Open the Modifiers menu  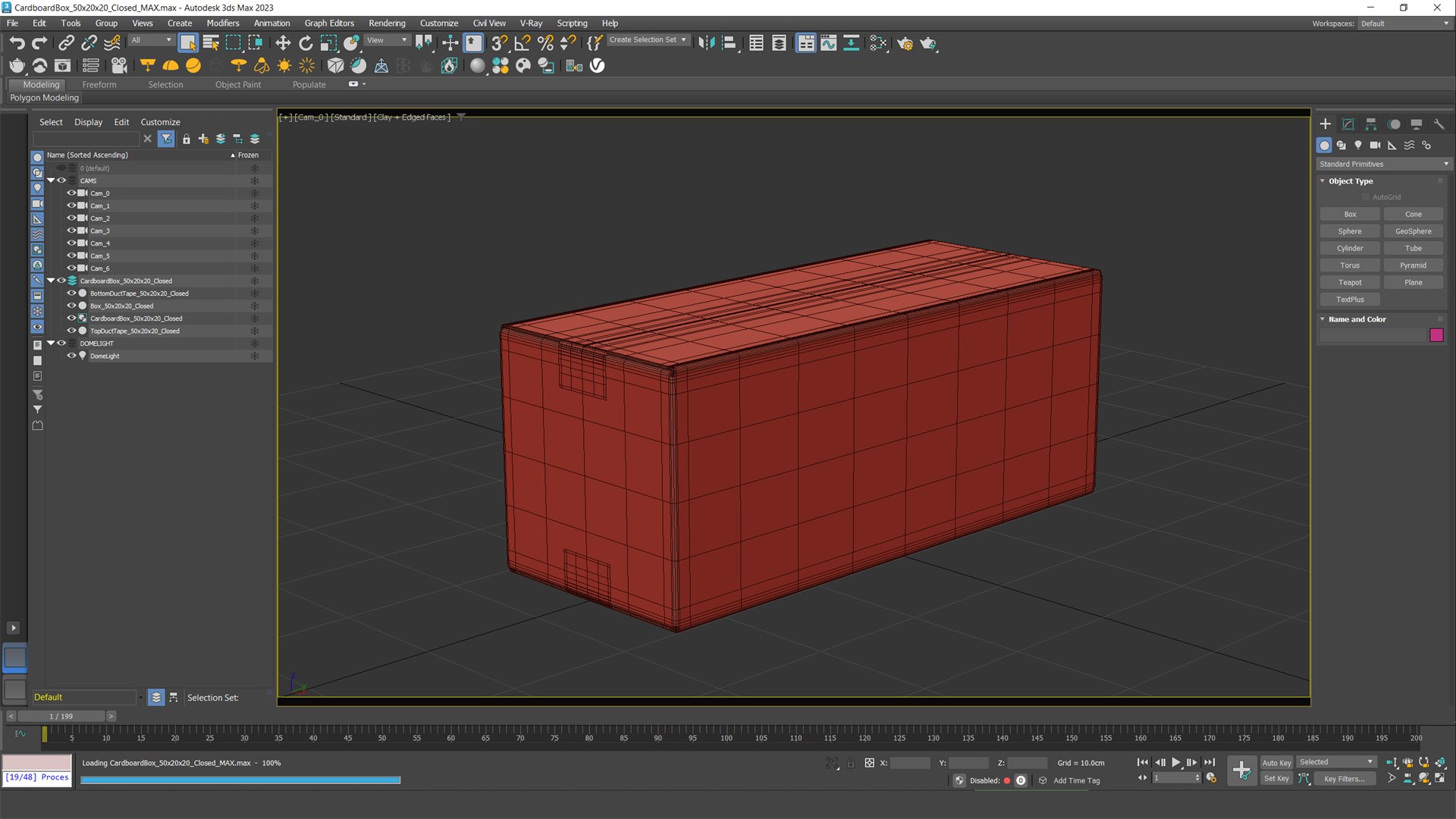(223, 24)
